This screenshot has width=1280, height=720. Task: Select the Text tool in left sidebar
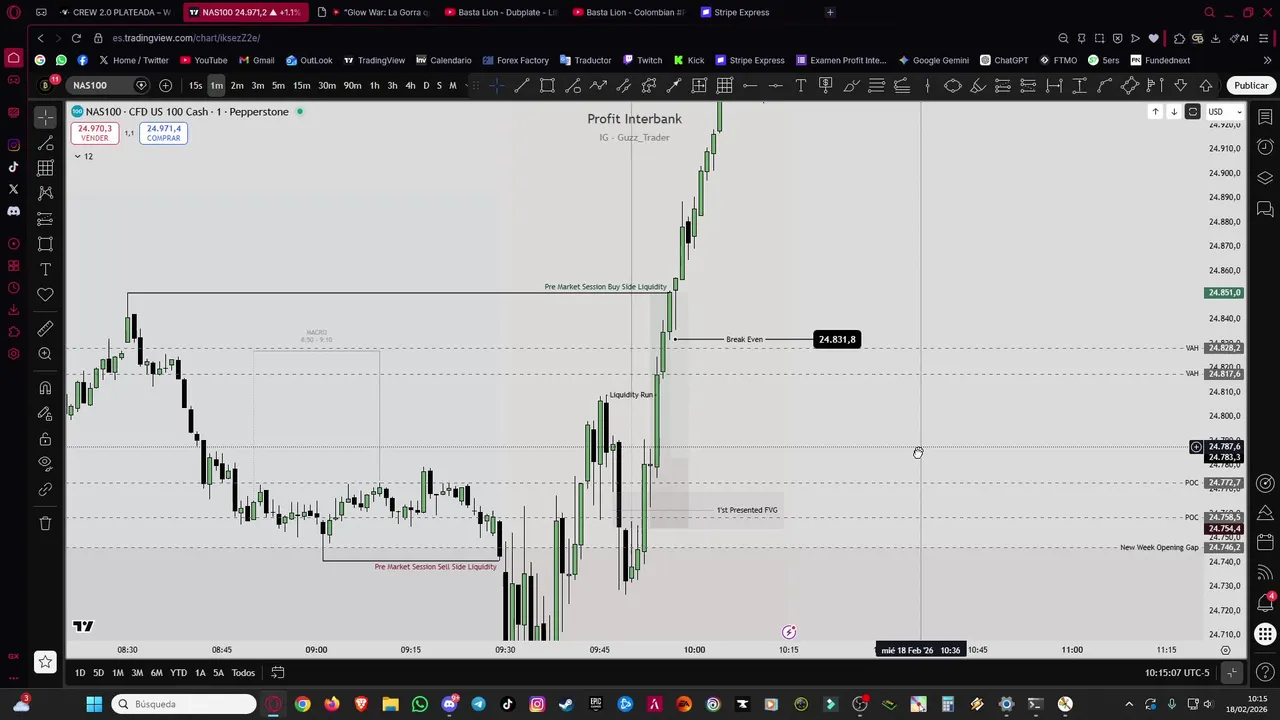(x=45, y=269)
